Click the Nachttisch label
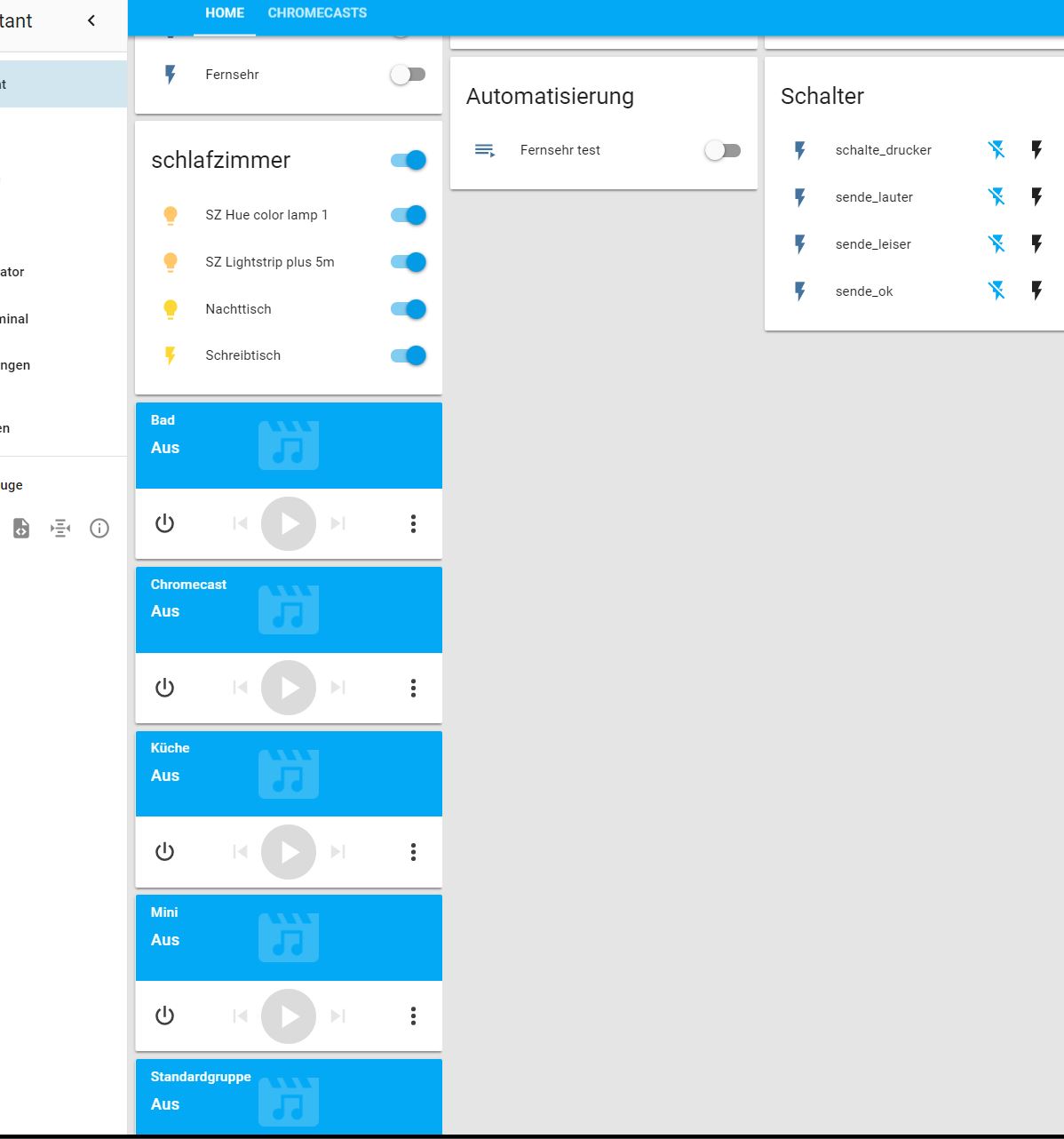The height and width of the screenshot is (1139, 1064). (x=238, y=309)
